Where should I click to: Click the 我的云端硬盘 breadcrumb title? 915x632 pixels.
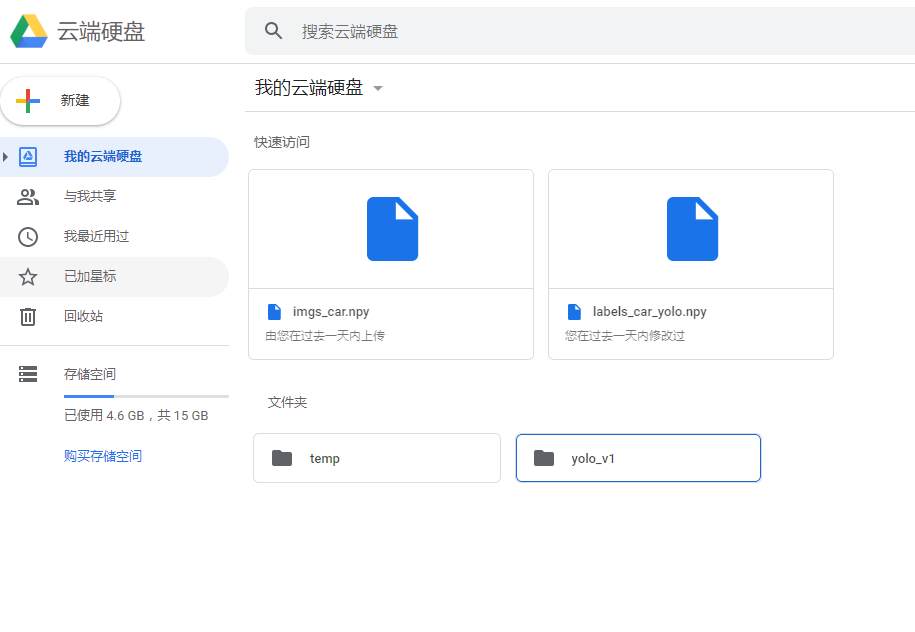pos(309,88)
